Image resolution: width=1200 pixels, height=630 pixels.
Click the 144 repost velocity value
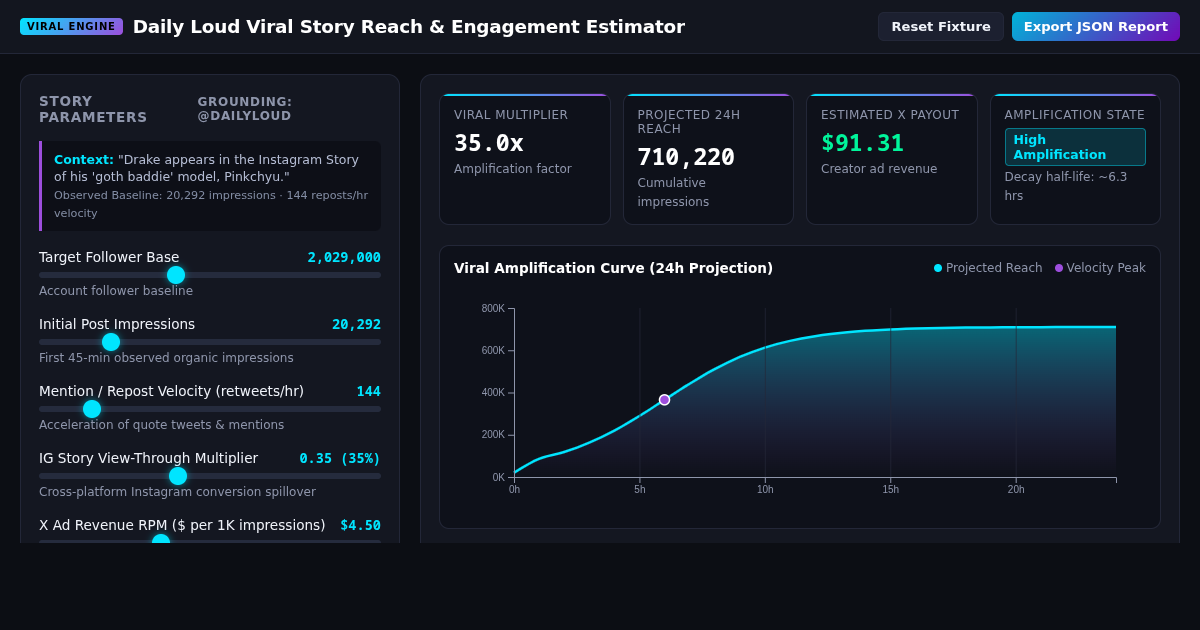368,391
